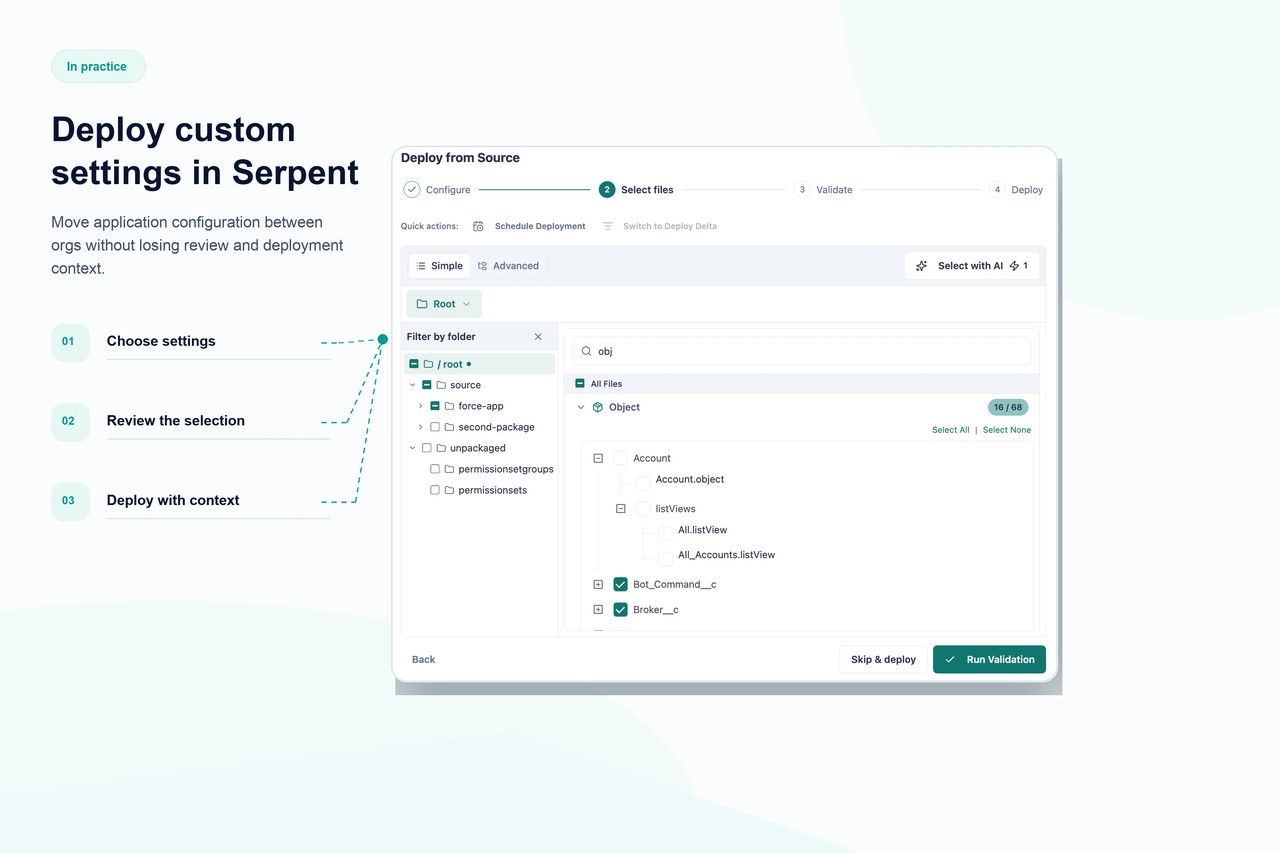Check the second-package folder checkbox
The image size is (1280, 853).
coord(435,427)
